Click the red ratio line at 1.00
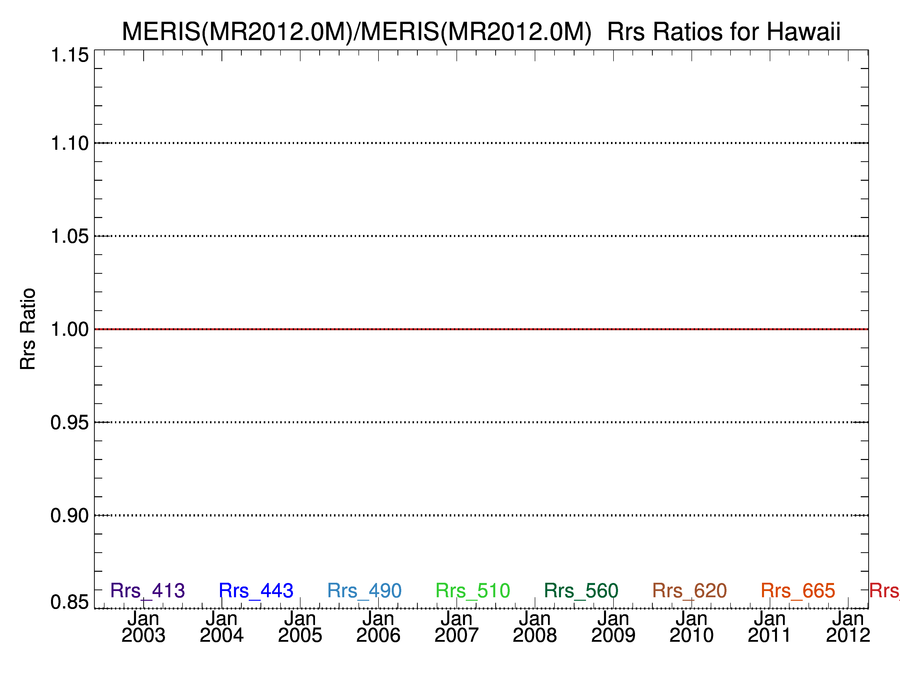The width and height of the screenshot is (900, 675). tap(481, 329)
